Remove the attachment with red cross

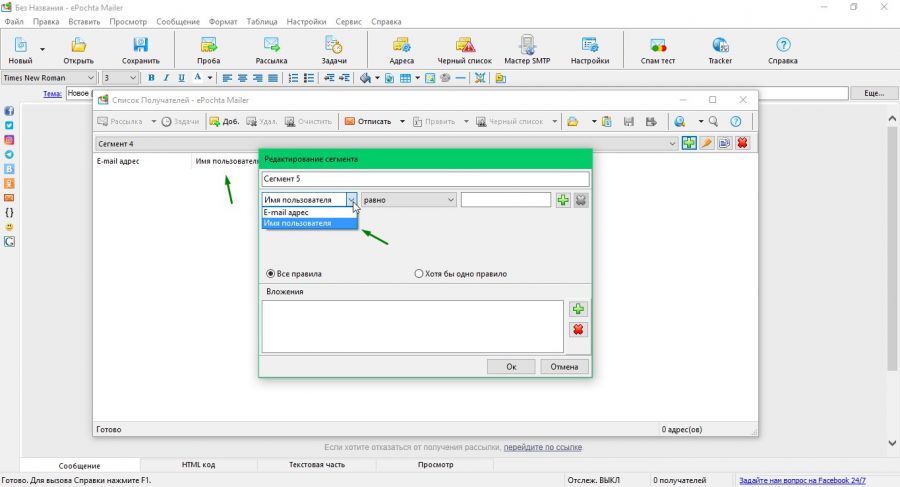point(578,330)
